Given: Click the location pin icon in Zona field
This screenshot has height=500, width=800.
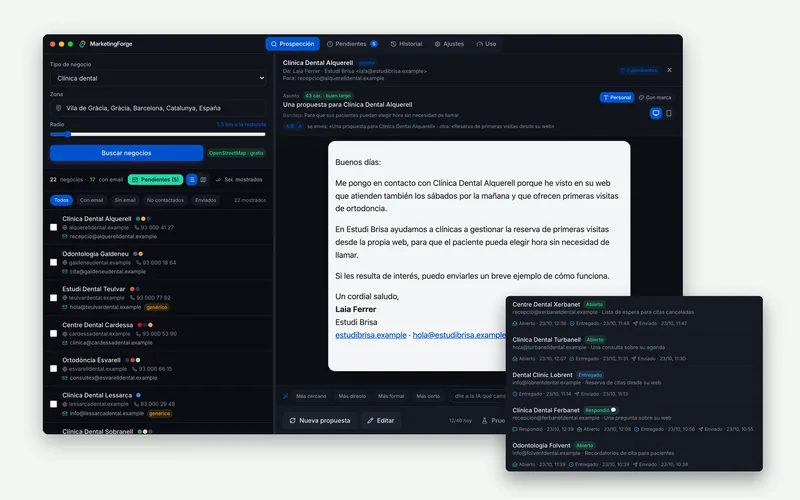Looking at the screenshot, I should click(59, 108).
